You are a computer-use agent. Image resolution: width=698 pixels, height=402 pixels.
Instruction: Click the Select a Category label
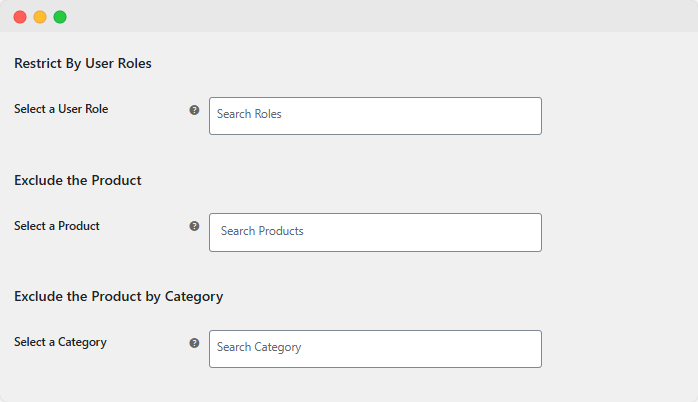[60, 342]
